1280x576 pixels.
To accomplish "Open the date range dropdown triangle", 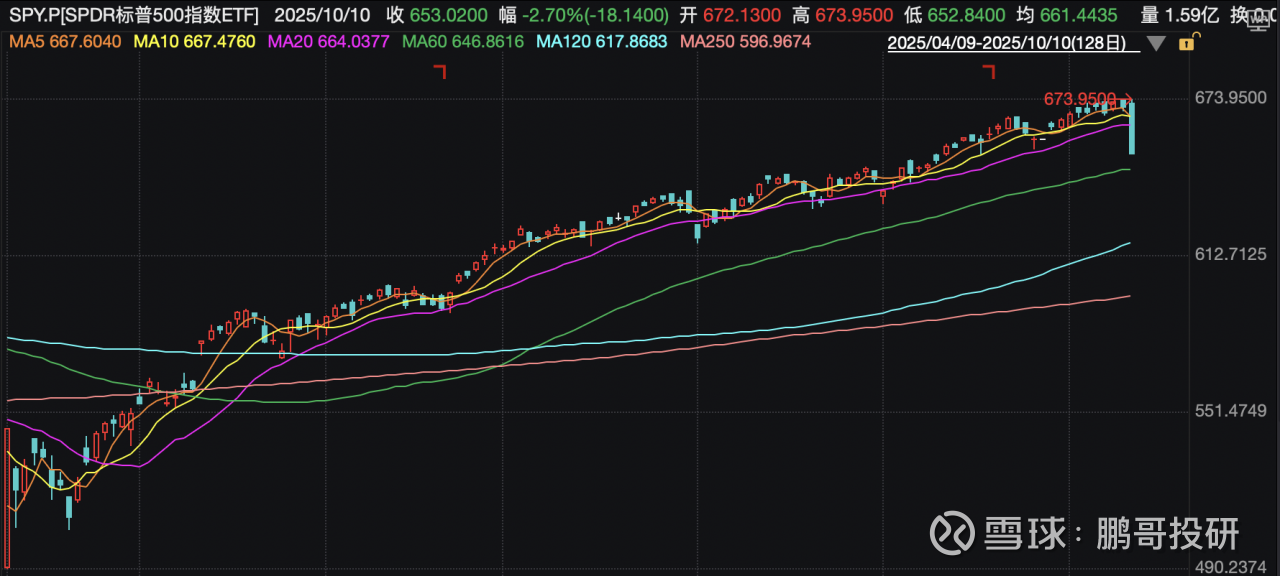I will point(1156,44).
